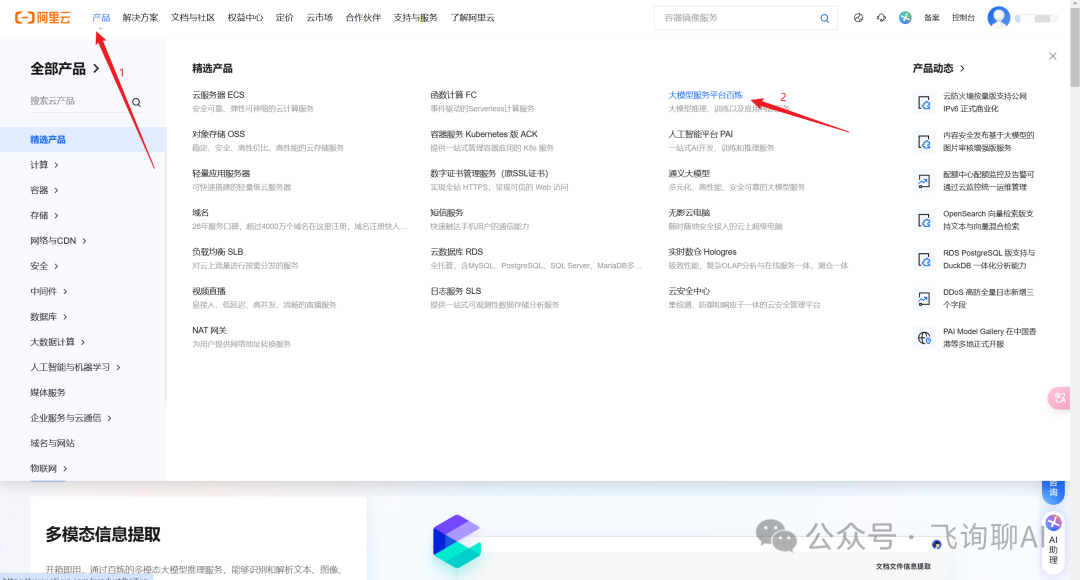
Task: Click the magnifier icon in top search bar
Action: click(824, 19)
